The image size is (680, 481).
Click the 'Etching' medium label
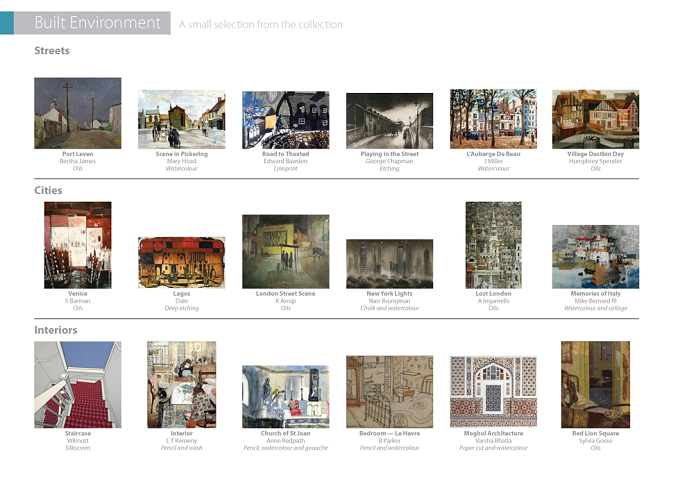[x=389, y=169]
